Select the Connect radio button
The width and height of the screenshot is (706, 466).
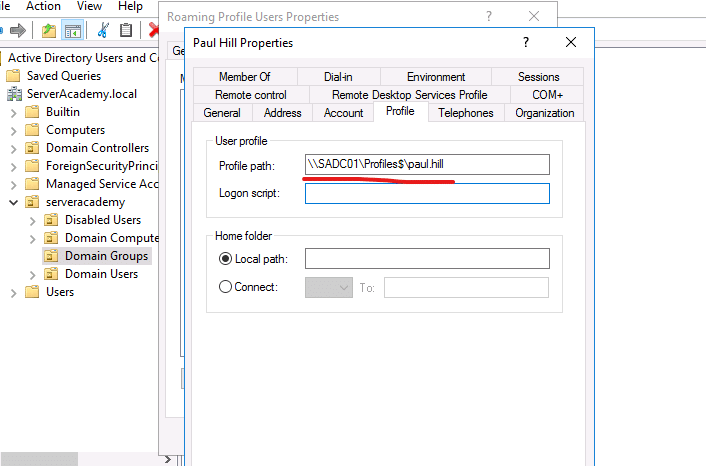pyautogui.click(x=225, y=288)
